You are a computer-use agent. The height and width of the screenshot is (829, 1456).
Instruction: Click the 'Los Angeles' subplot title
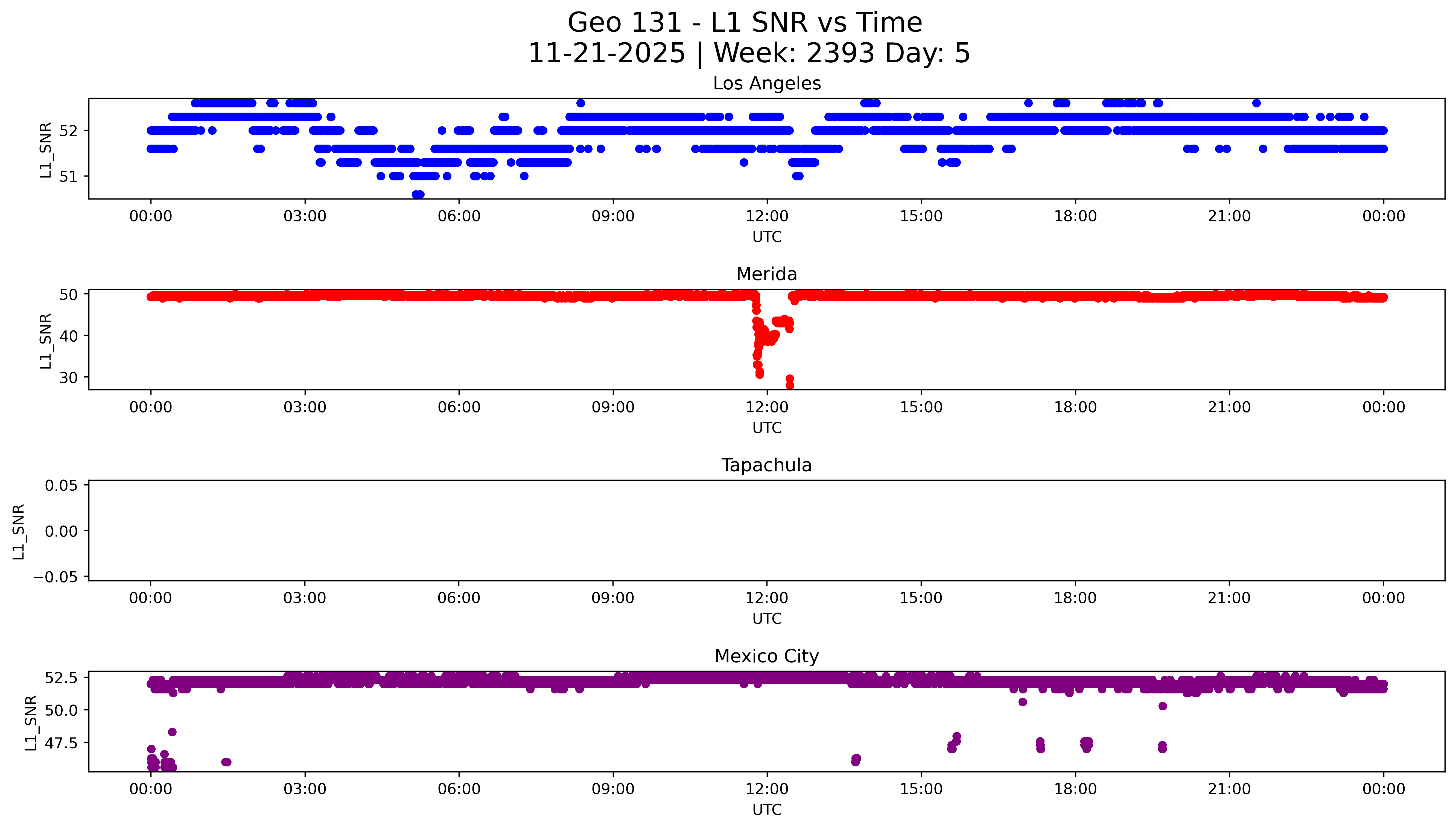(766, 84)
